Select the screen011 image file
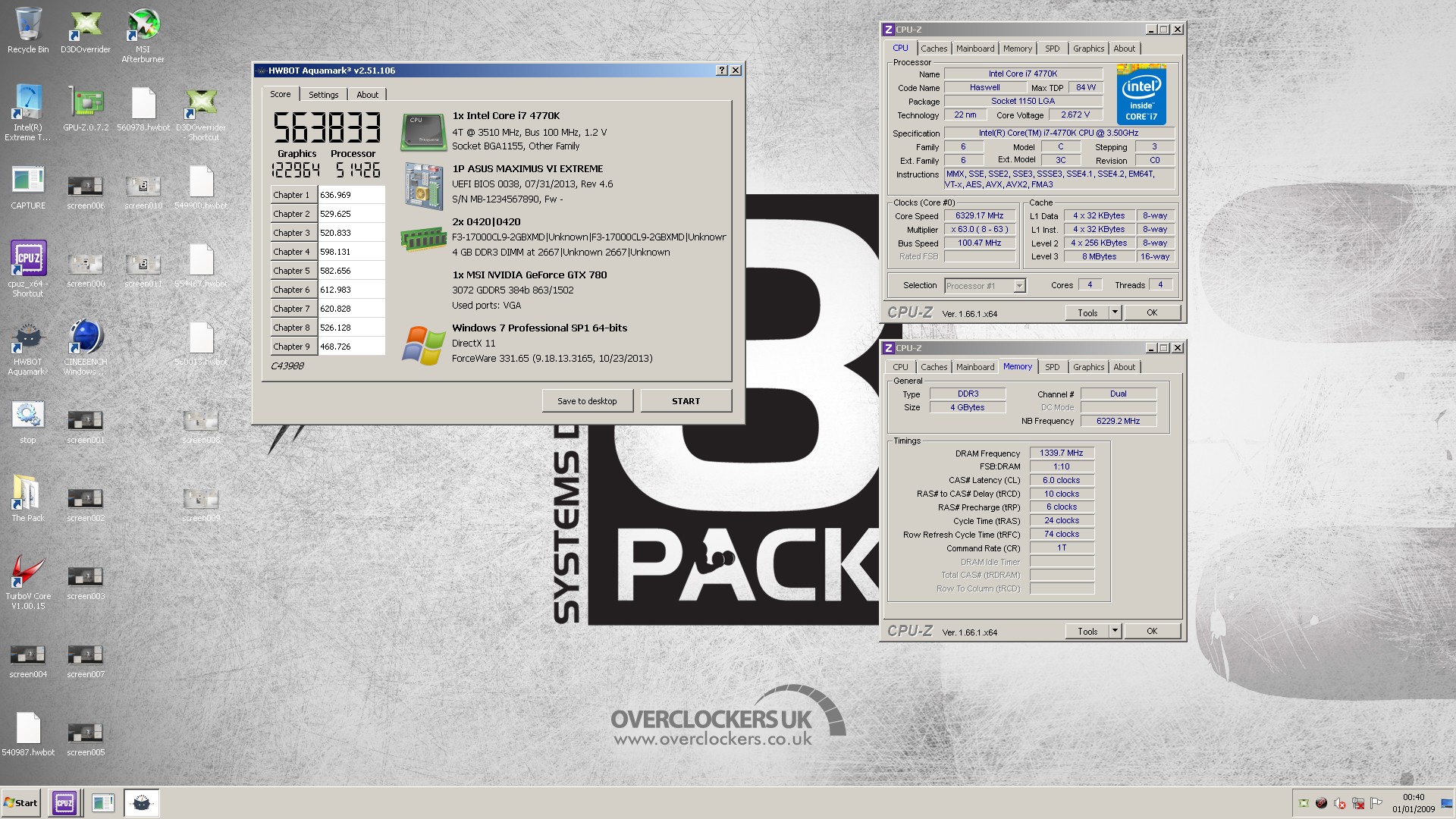This screenshot has width=1456, height=819. (143, 270)
